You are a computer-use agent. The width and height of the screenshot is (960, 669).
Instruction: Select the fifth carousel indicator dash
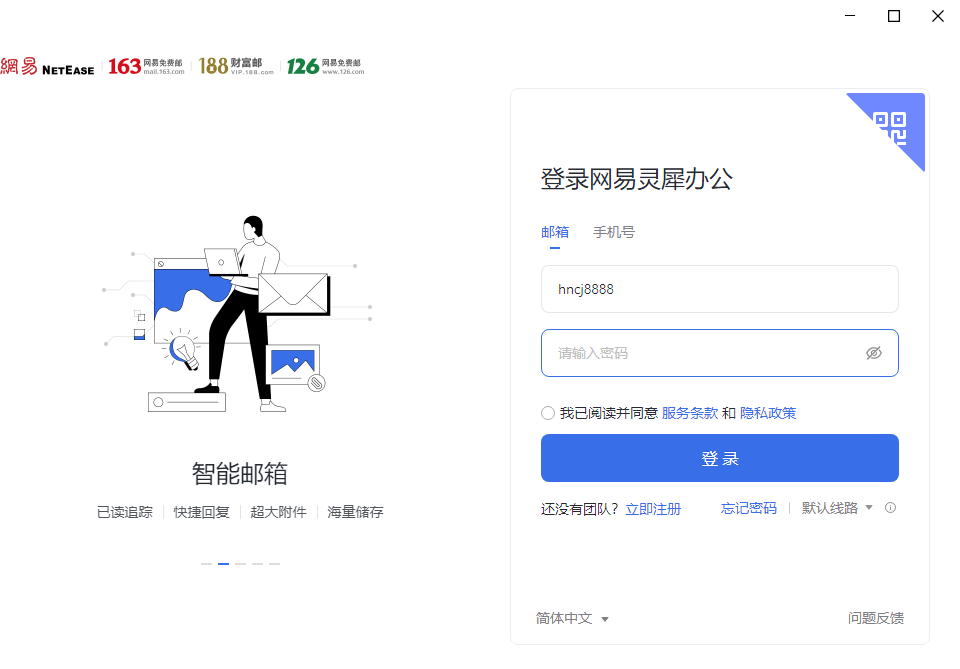pyautogui.click(x=274, y=564)
